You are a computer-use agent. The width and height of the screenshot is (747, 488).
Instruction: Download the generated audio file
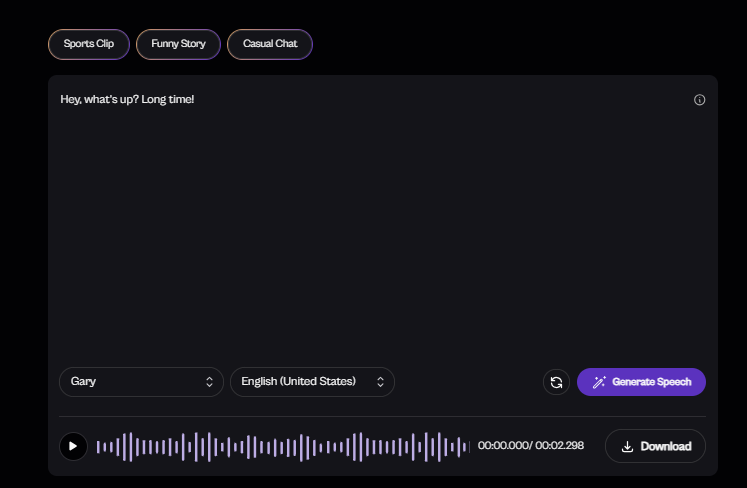click(655, 446)
